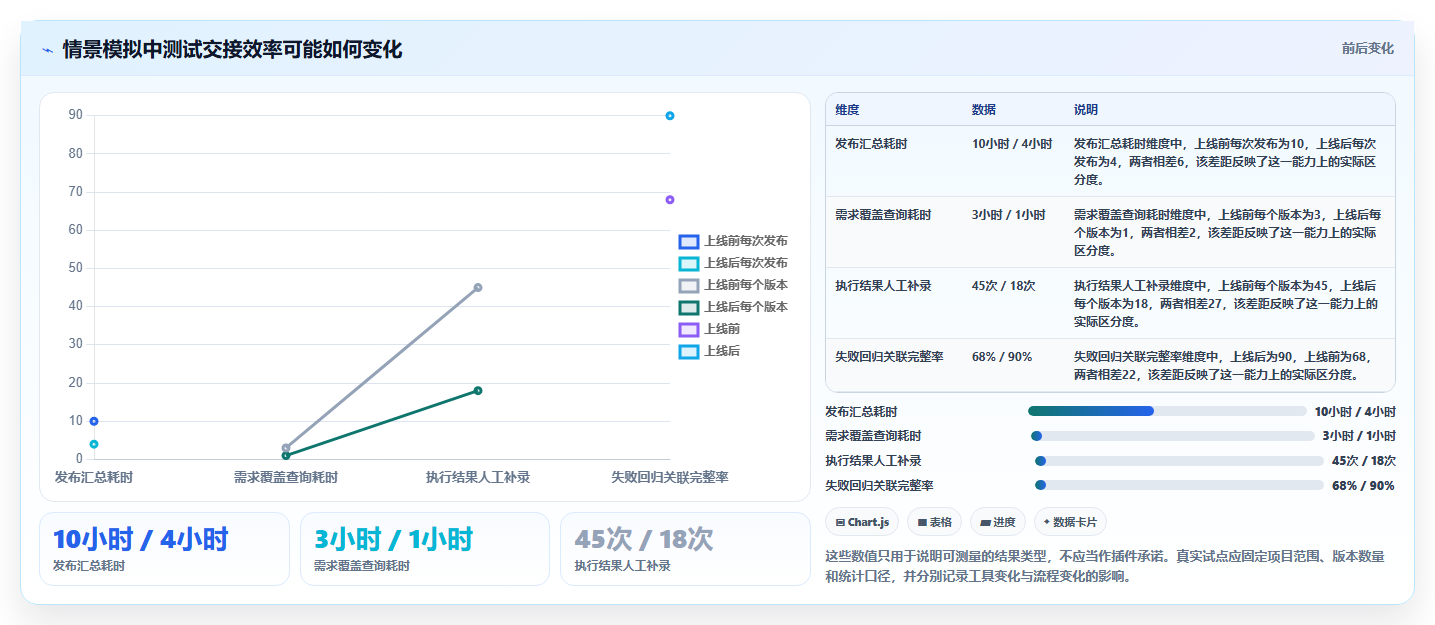Click the 发布汇总耗时 progress bar
This screenshot has height=625, width=1435.
[x=1167, y=411]
